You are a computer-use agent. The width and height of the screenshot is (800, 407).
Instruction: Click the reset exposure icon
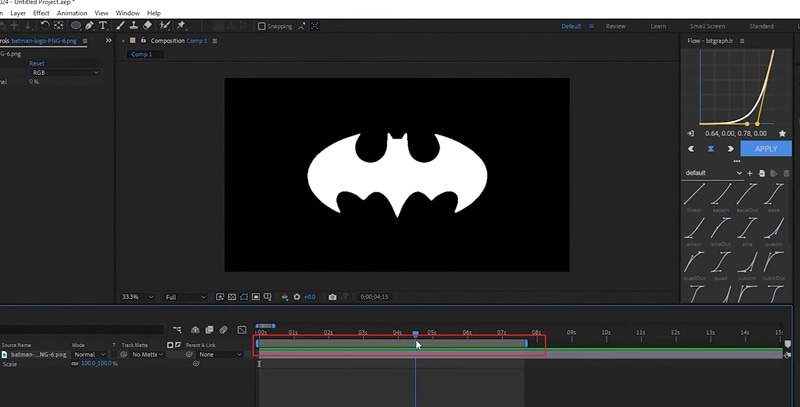pyautogui.click(x=296, y=297)
